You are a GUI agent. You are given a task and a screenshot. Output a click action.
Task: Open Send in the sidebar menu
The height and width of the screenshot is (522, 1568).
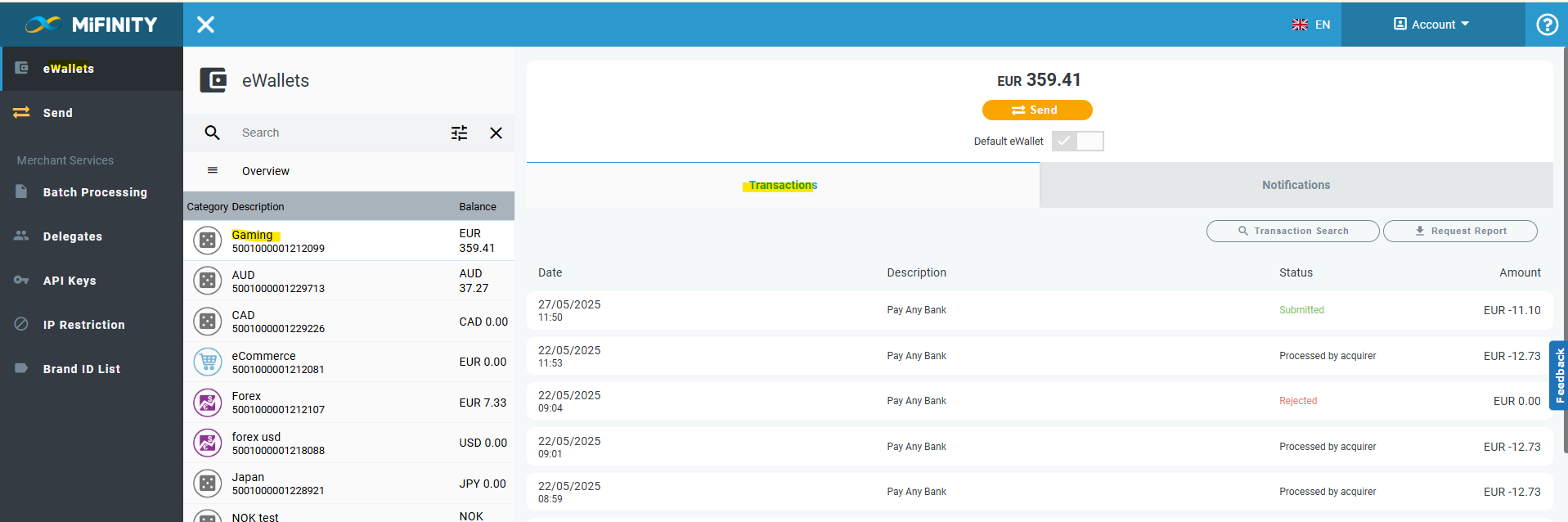coord(92,113)
